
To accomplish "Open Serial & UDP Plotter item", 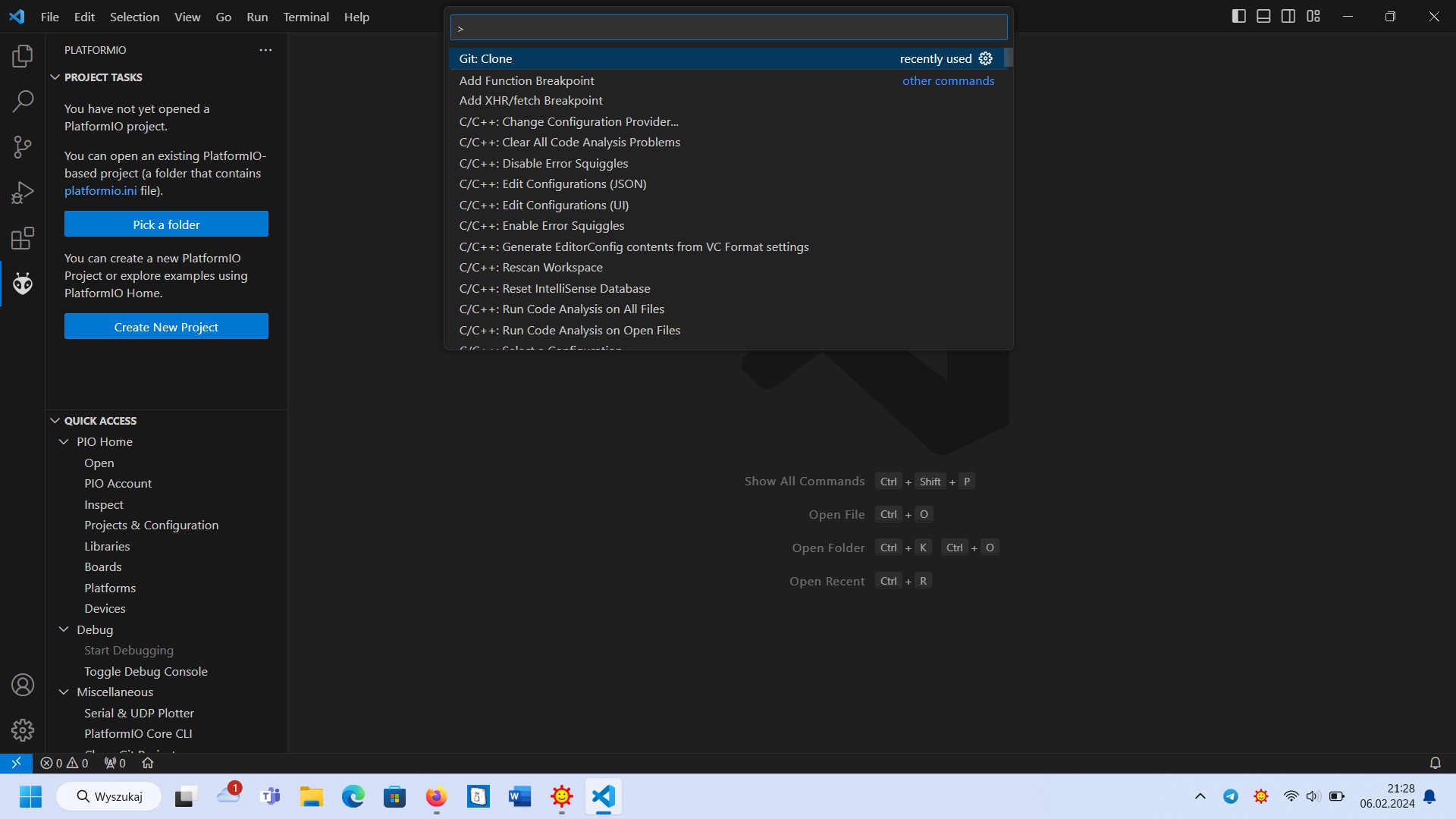I will (139, 714).
